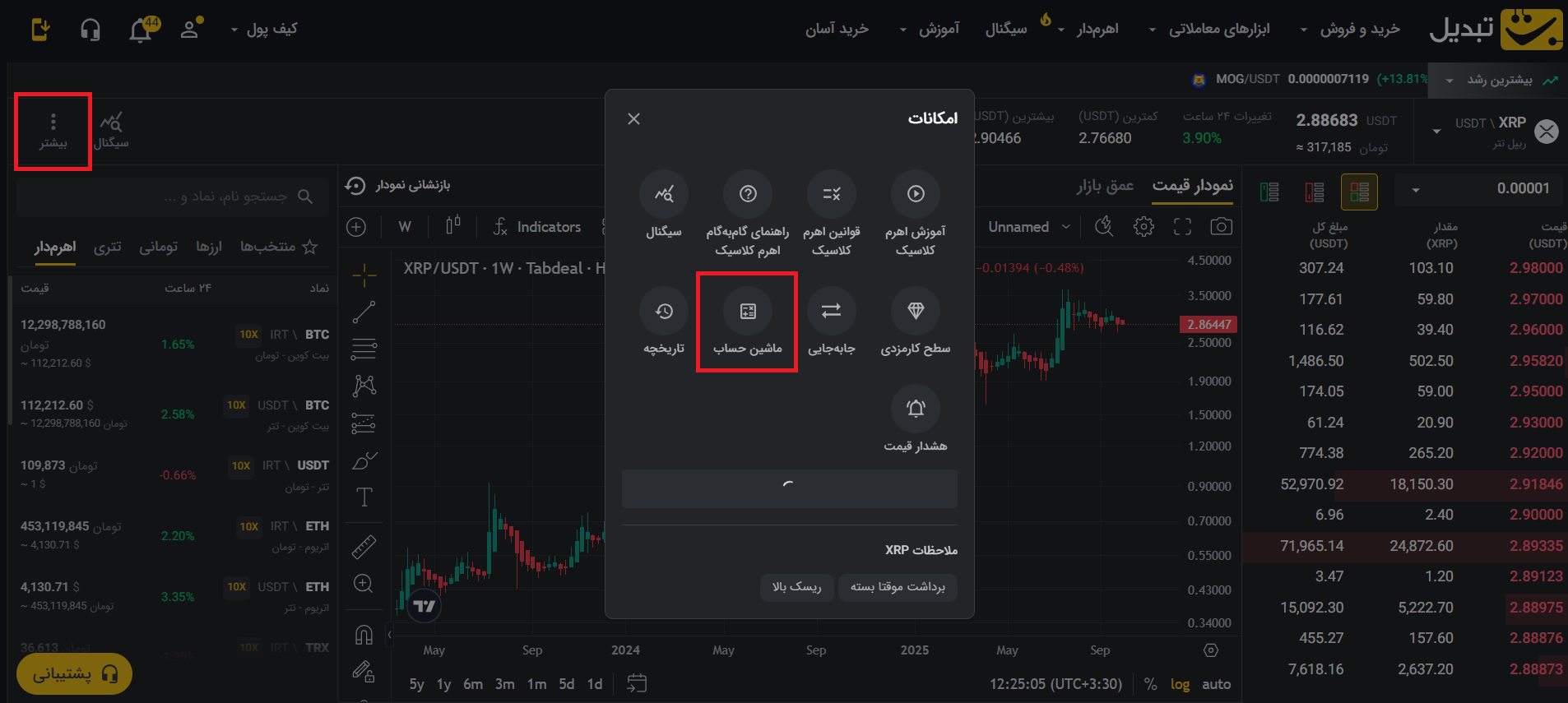Open the chart settings gear icon

[1144, 227]
